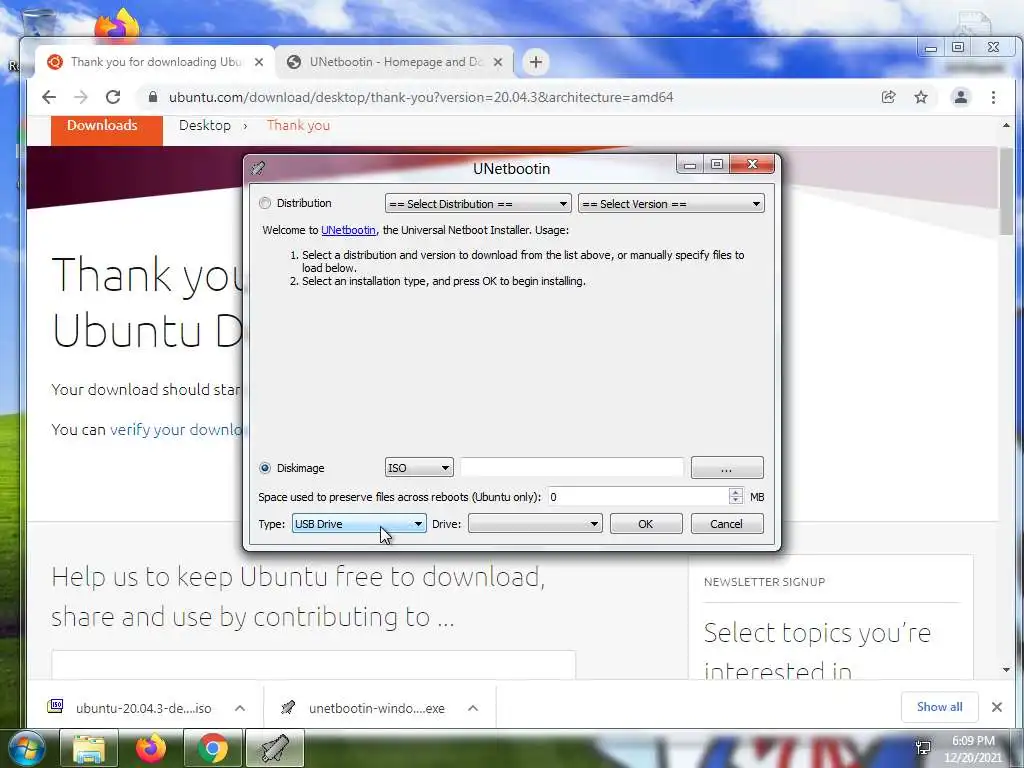
Task: Click the UNetbootin taskbar icon
Action: [x=275, y=748]
